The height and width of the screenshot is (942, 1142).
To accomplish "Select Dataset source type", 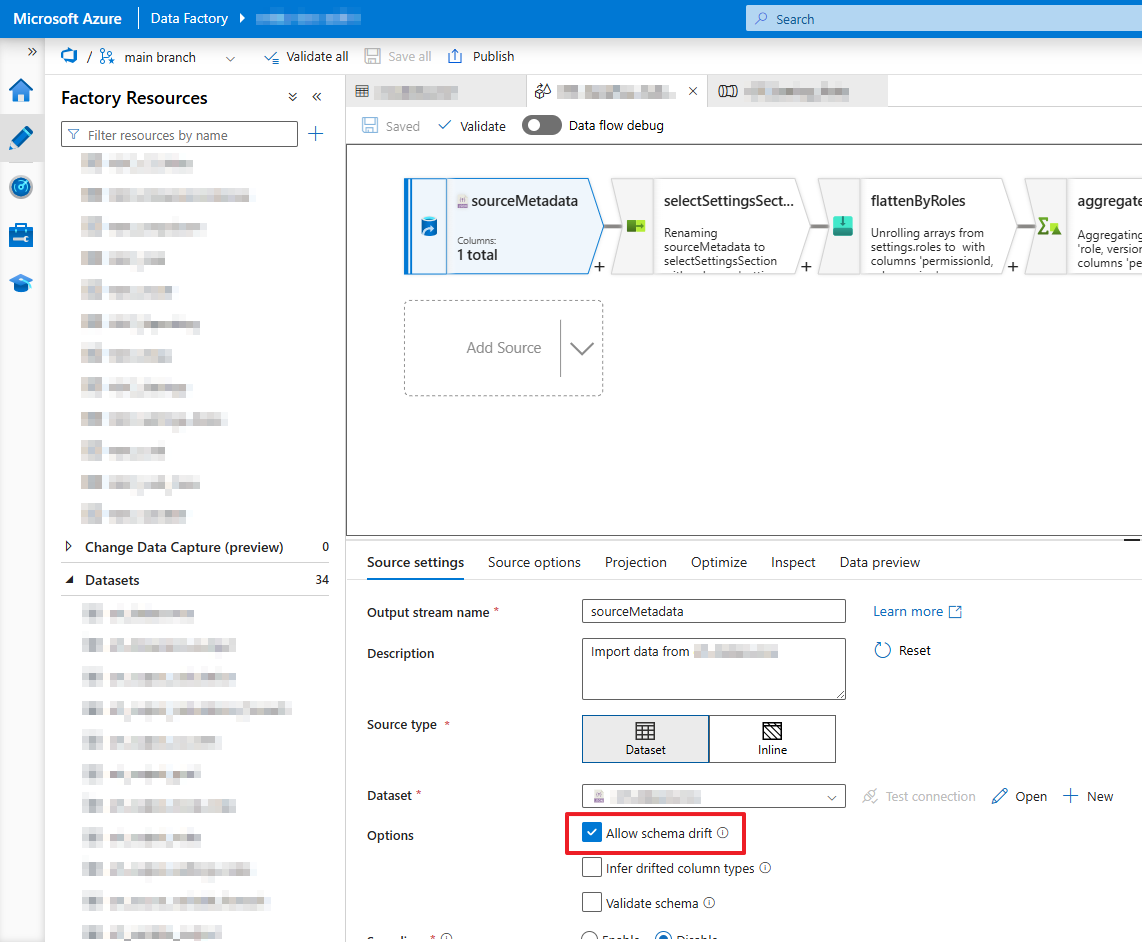I will [x=645, y=739].
